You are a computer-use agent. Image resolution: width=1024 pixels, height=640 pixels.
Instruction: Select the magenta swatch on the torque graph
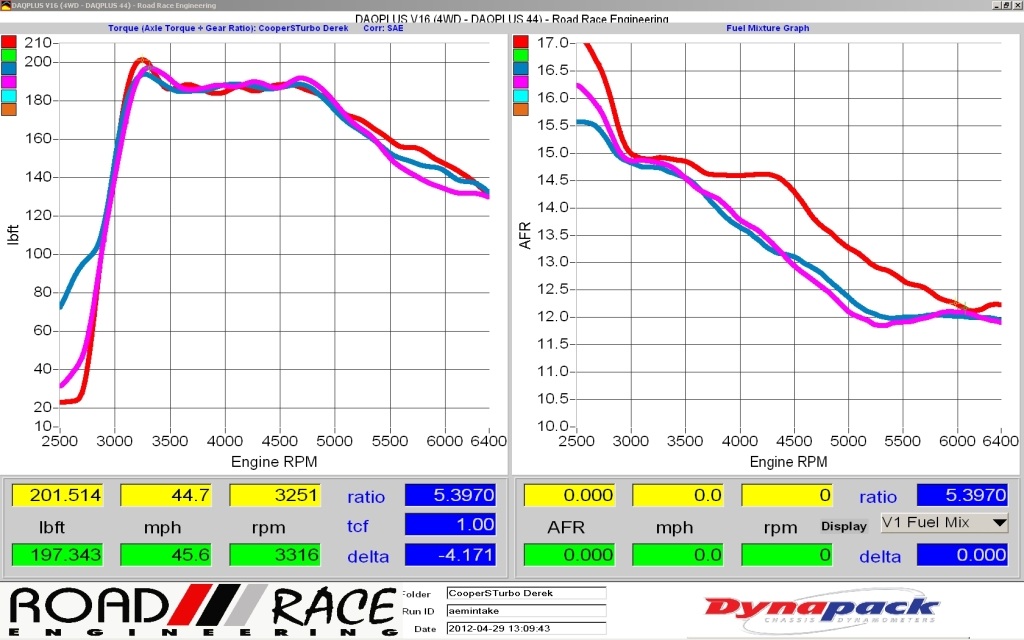[9, 82]
